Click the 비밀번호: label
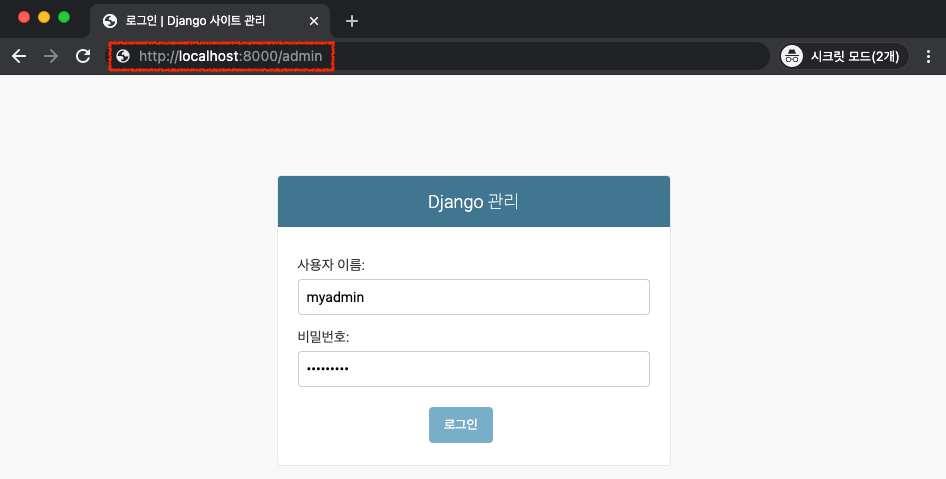Image resolution: width=946 pixels, height=479 pixels. (323, 337)
